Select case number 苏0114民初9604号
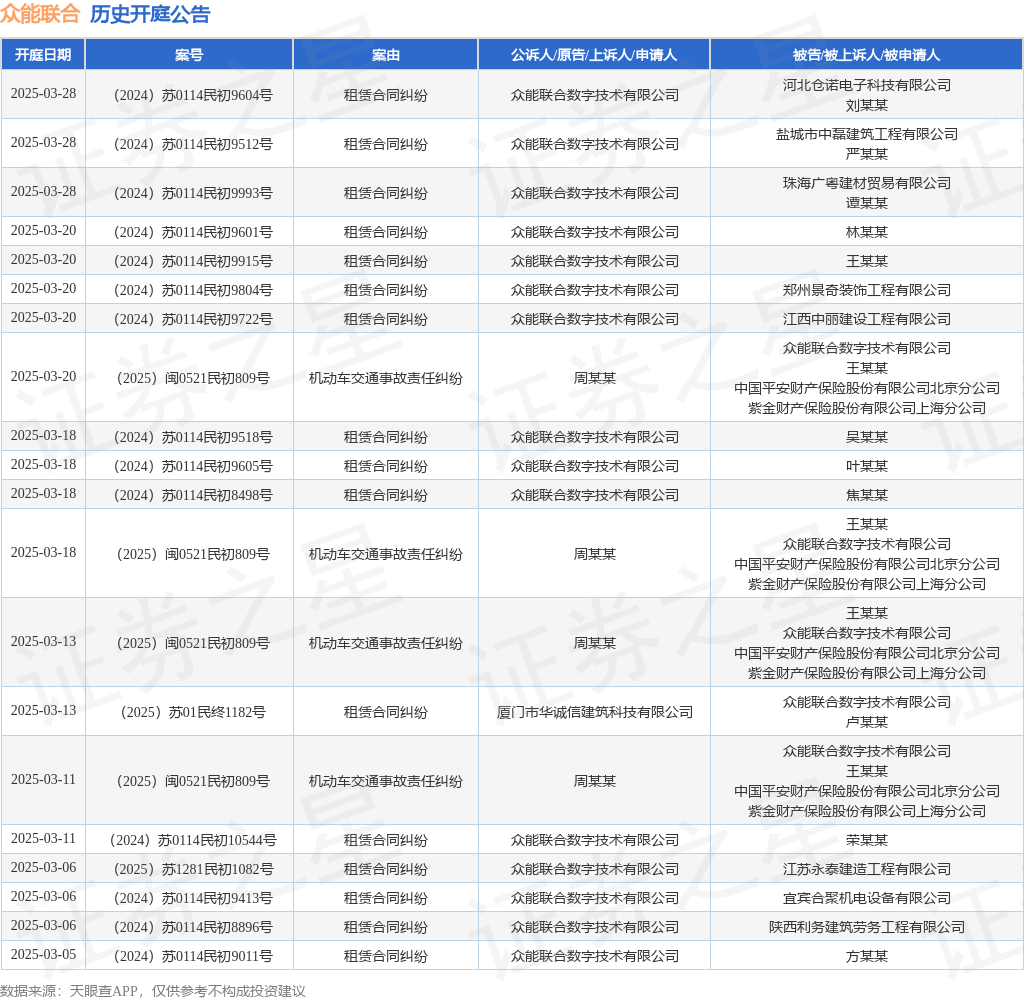 pos(193,95)
